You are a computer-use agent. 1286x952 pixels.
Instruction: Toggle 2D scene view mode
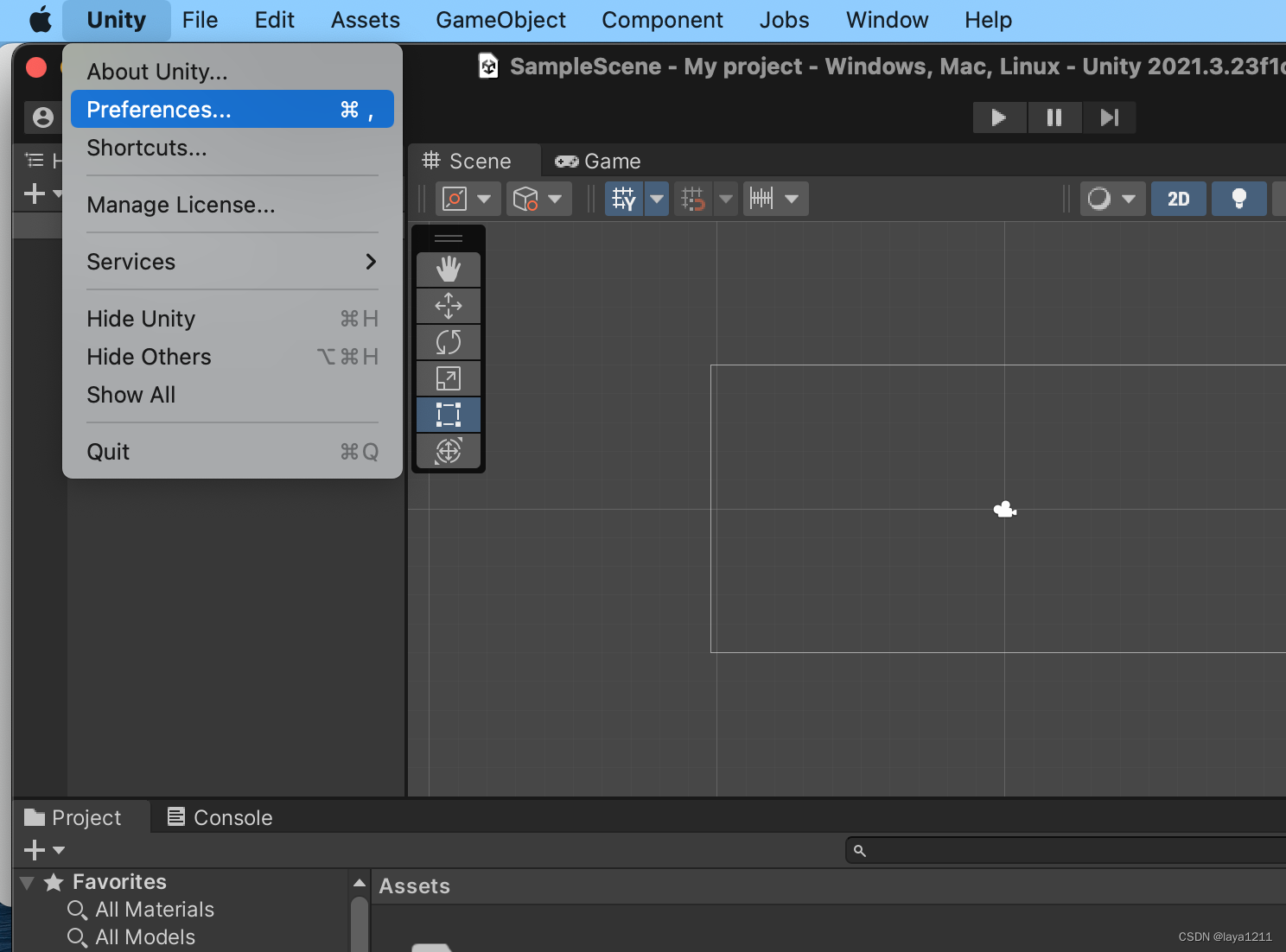(1179, 199)
